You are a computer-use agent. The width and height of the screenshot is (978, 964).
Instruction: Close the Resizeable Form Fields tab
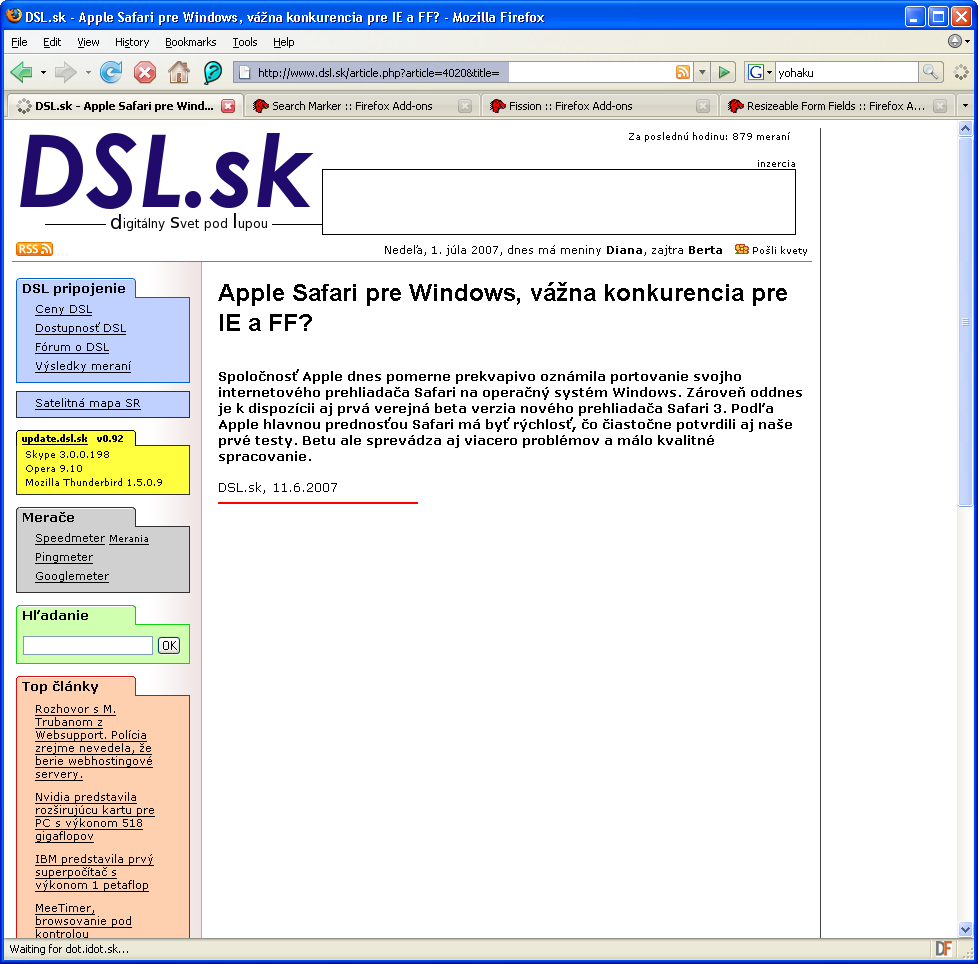(940, 106)
